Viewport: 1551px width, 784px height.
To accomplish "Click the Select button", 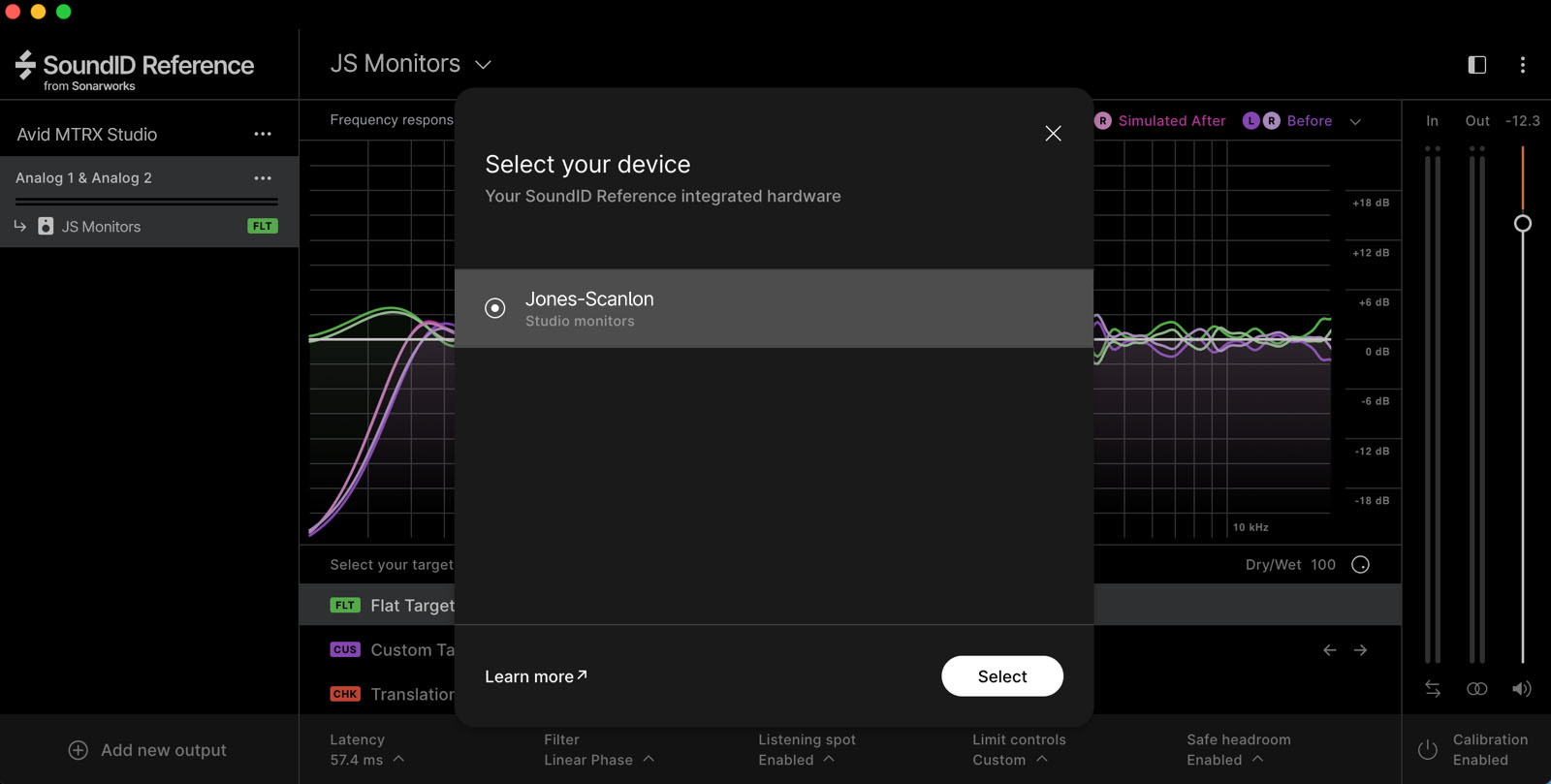I will coord(1002,676).
